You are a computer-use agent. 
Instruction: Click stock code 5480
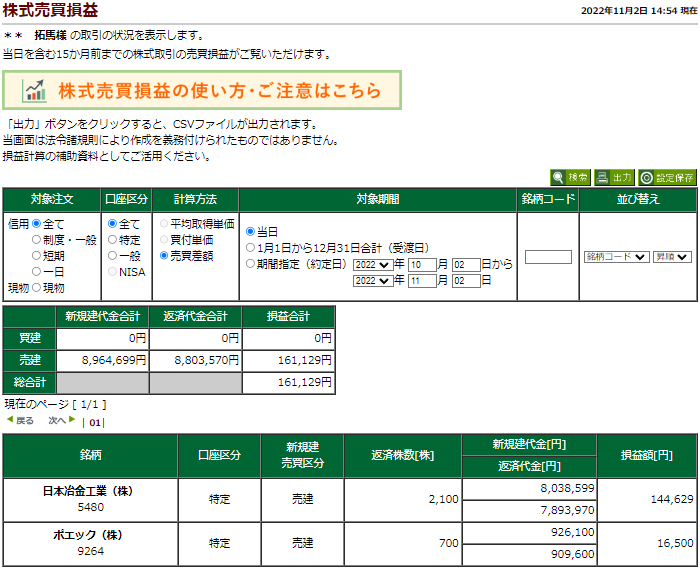91,507
